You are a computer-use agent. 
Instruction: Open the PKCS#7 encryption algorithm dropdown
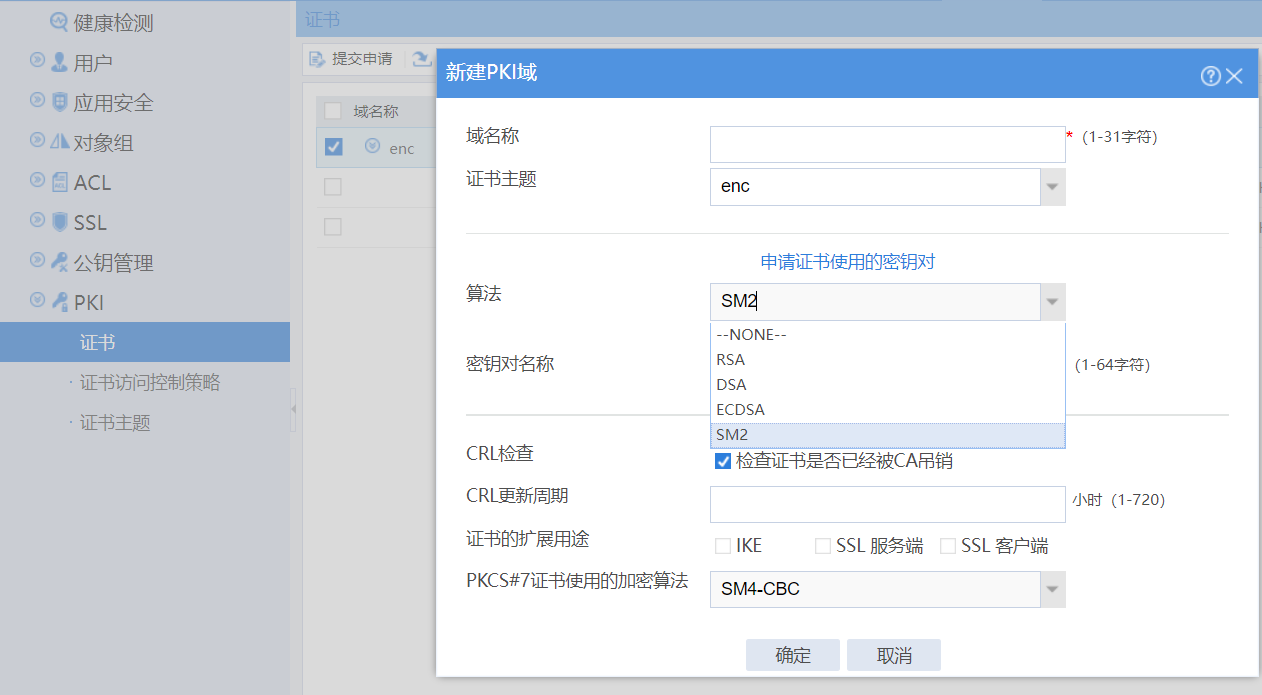click(1052, 590)
